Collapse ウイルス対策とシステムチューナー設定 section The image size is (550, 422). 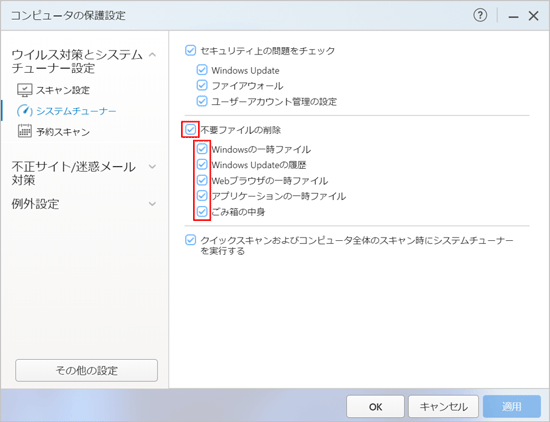(153, 55)
